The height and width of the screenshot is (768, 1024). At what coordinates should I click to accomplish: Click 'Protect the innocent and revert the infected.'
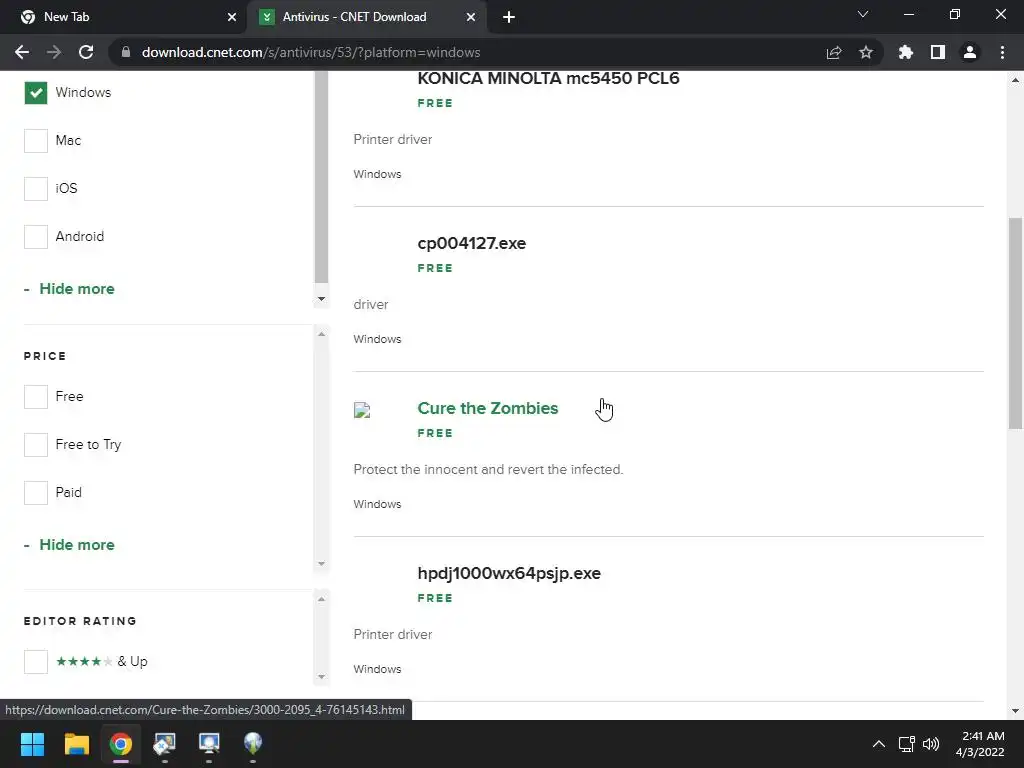tap(488, 470)
